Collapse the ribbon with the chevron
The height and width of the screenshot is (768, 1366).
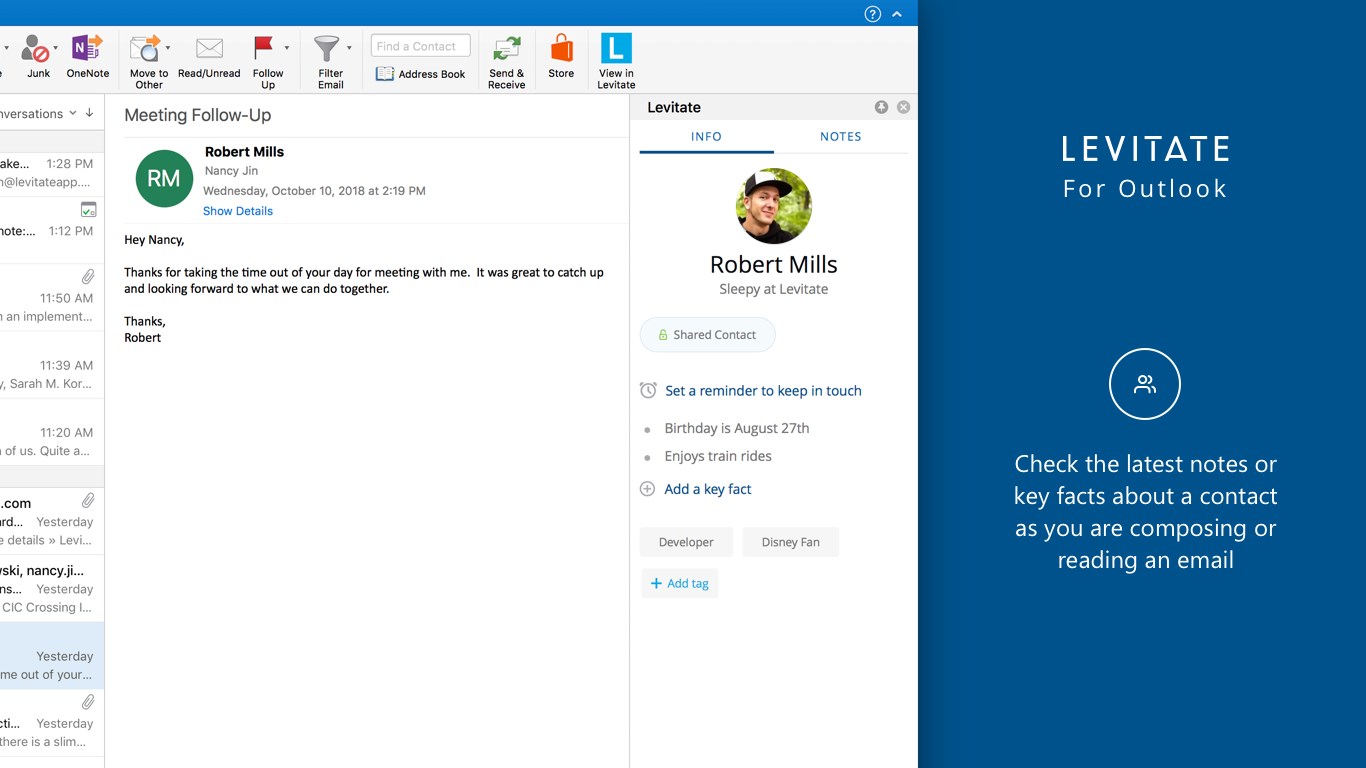pyautogui.click(x=897, y=14)
